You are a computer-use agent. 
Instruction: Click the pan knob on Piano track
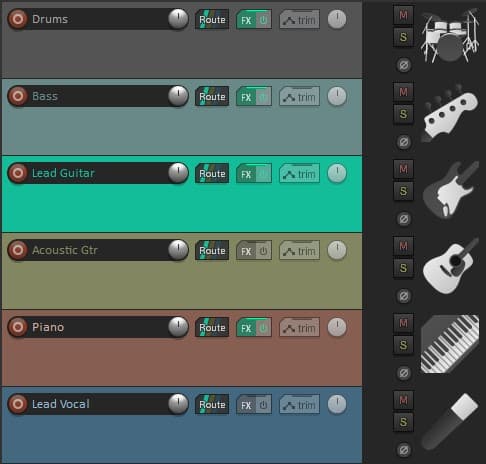coord(337,327)
